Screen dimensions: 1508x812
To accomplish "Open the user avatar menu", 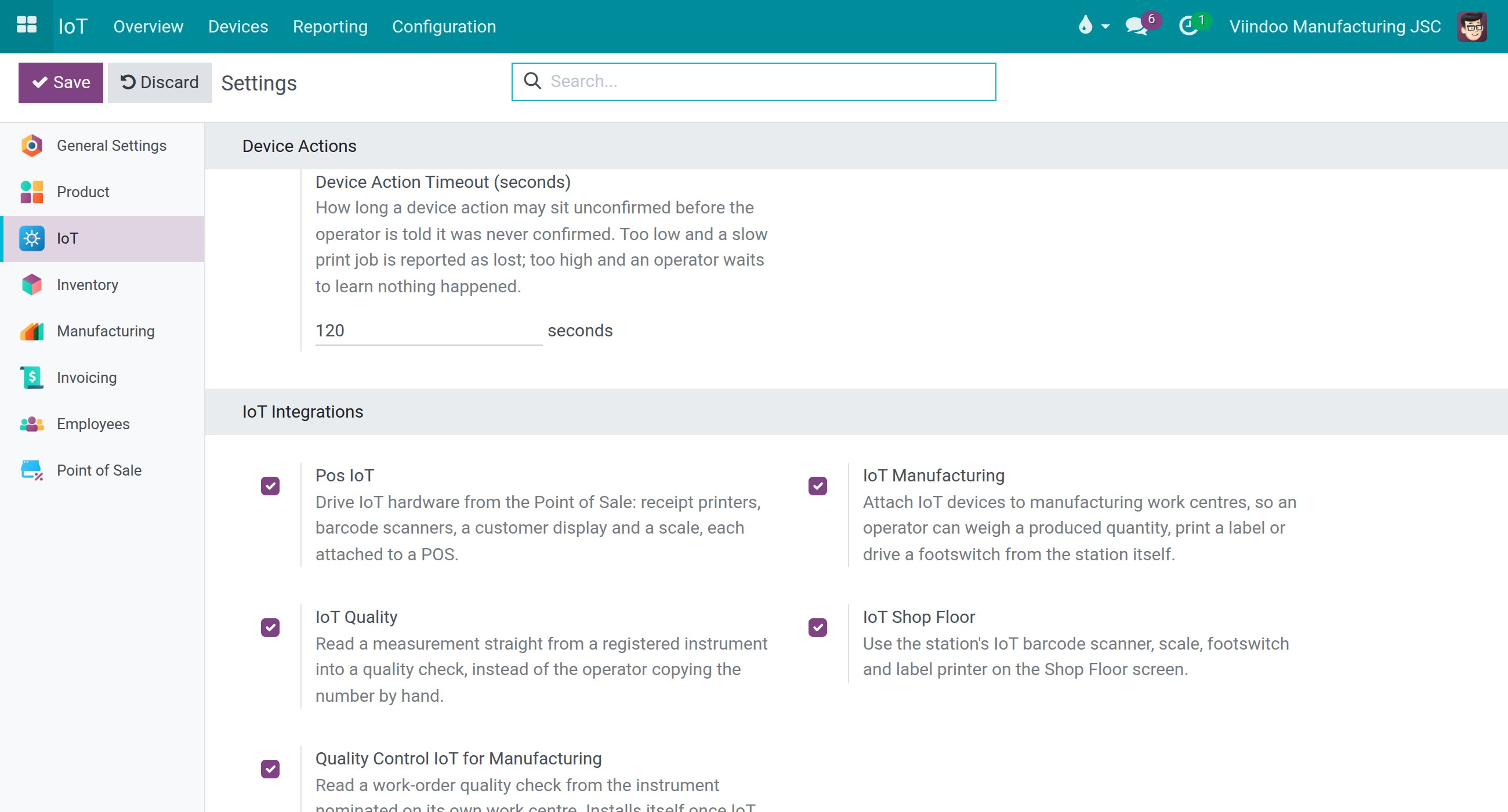I will point(1471,26).
